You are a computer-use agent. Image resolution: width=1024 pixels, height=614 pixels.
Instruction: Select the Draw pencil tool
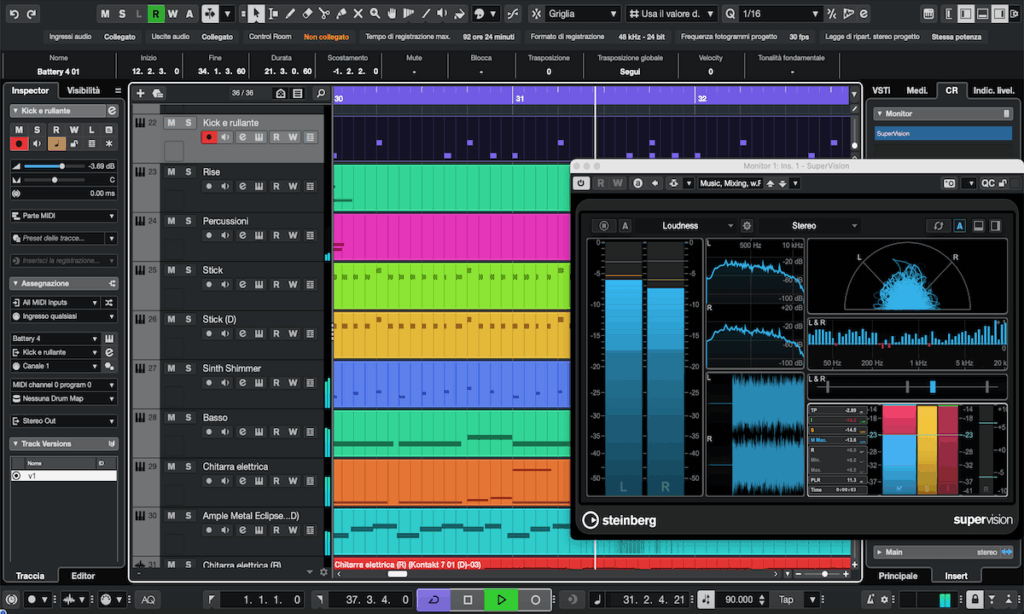[290, 13]
